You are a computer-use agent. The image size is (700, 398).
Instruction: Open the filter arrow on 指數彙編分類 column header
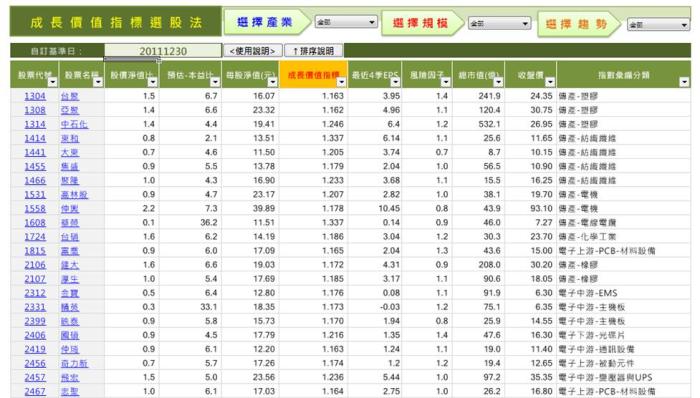coord(684,82)
